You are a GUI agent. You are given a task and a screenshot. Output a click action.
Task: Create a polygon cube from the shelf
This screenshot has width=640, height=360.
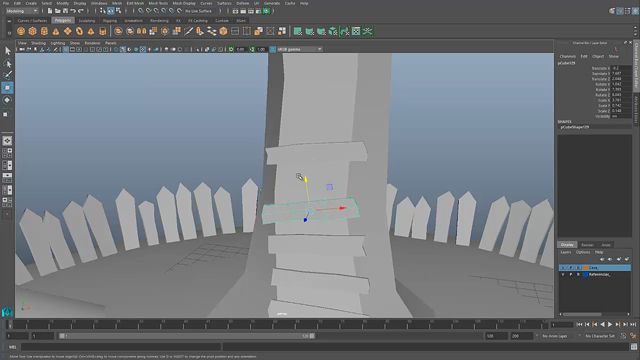click(x=33, y=31)
